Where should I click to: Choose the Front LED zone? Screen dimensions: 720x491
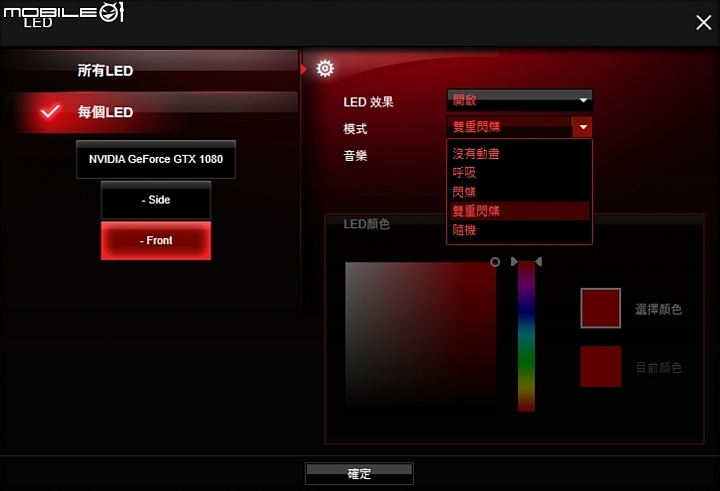click(156, 241)
